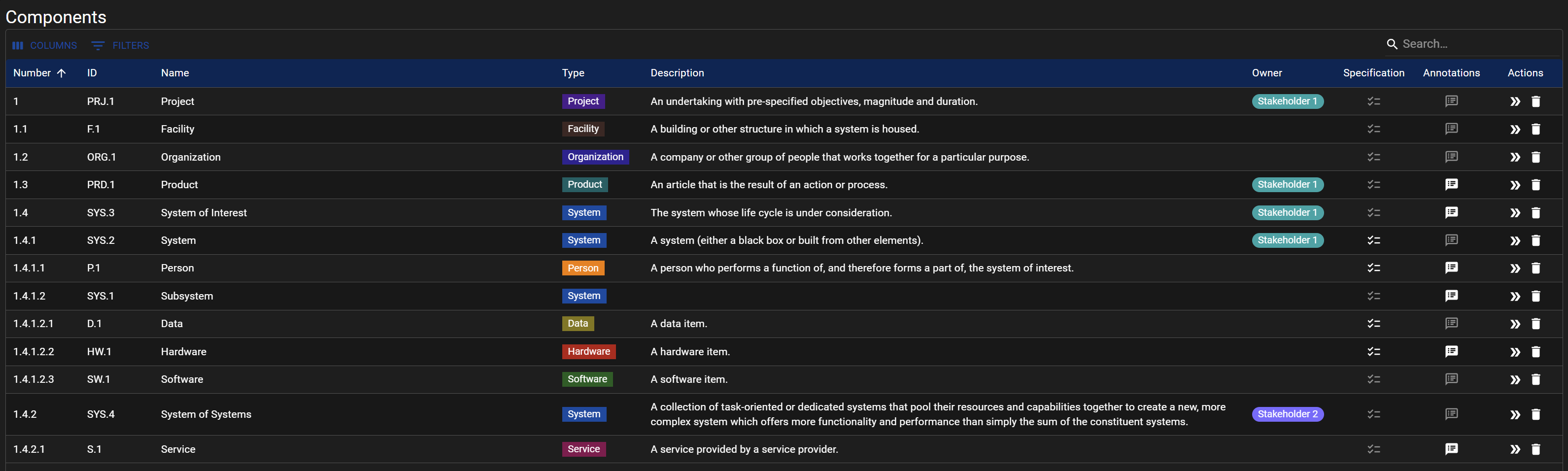Sort by the Type column header
This screenshot has width=1568, height=471.
coord(573,73)
